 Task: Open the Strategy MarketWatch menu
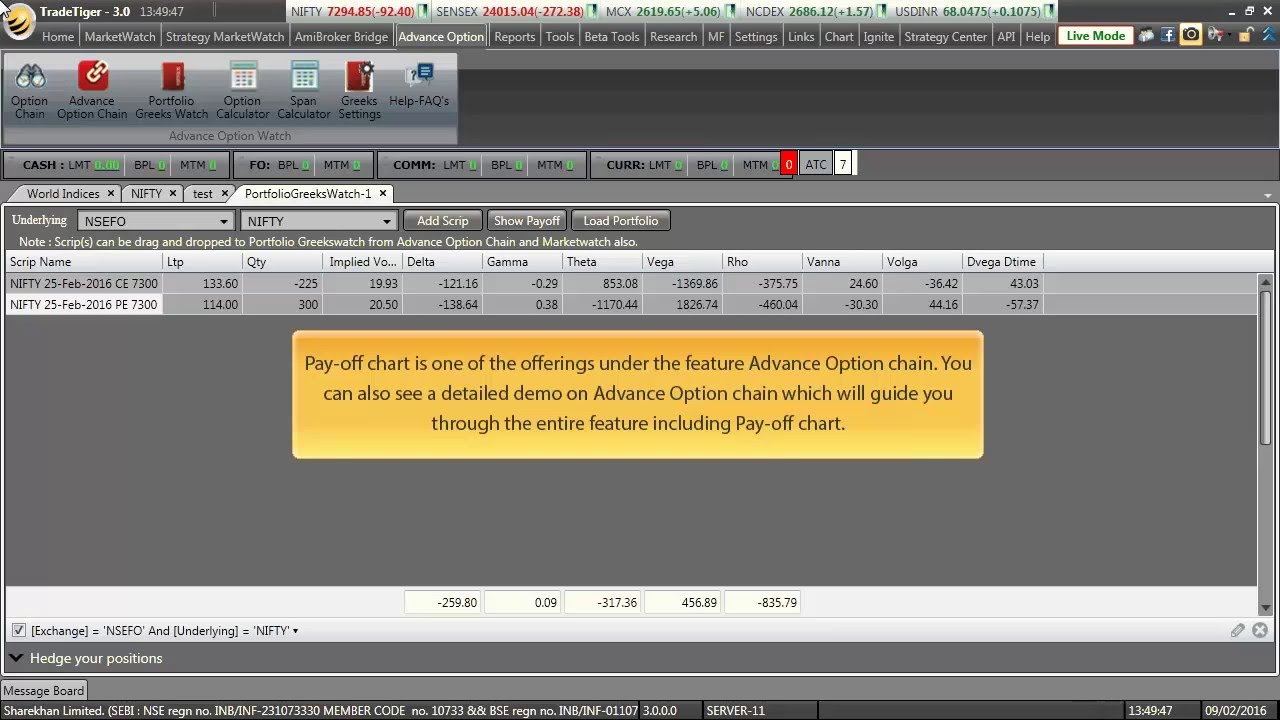click(x=225, y=36)
